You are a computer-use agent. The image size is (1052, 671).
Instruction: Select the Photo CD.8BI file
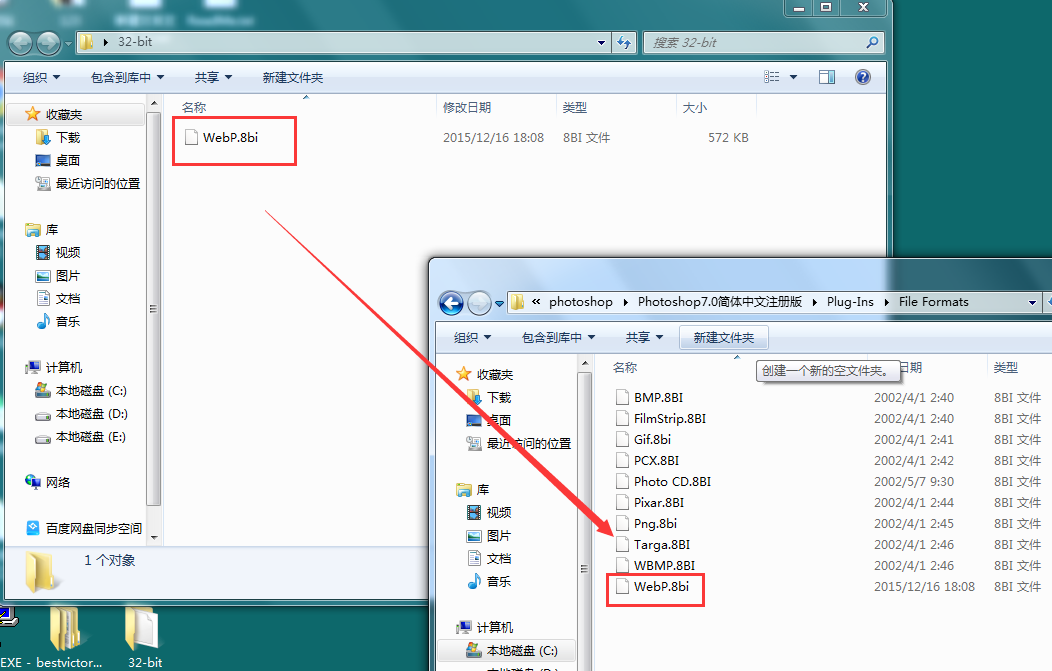(x=672, y=481)
